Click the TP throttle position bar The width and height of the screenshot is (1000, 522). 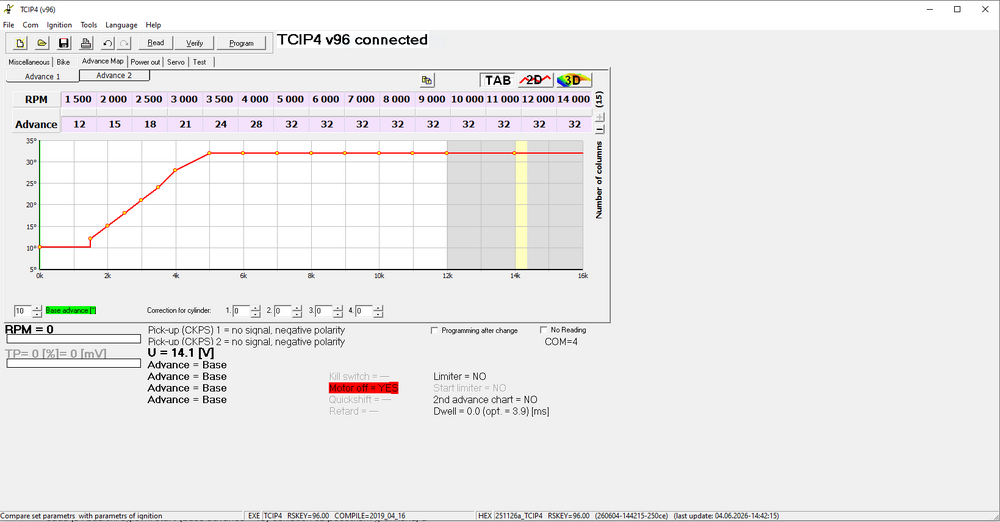[x=73, y=363]
